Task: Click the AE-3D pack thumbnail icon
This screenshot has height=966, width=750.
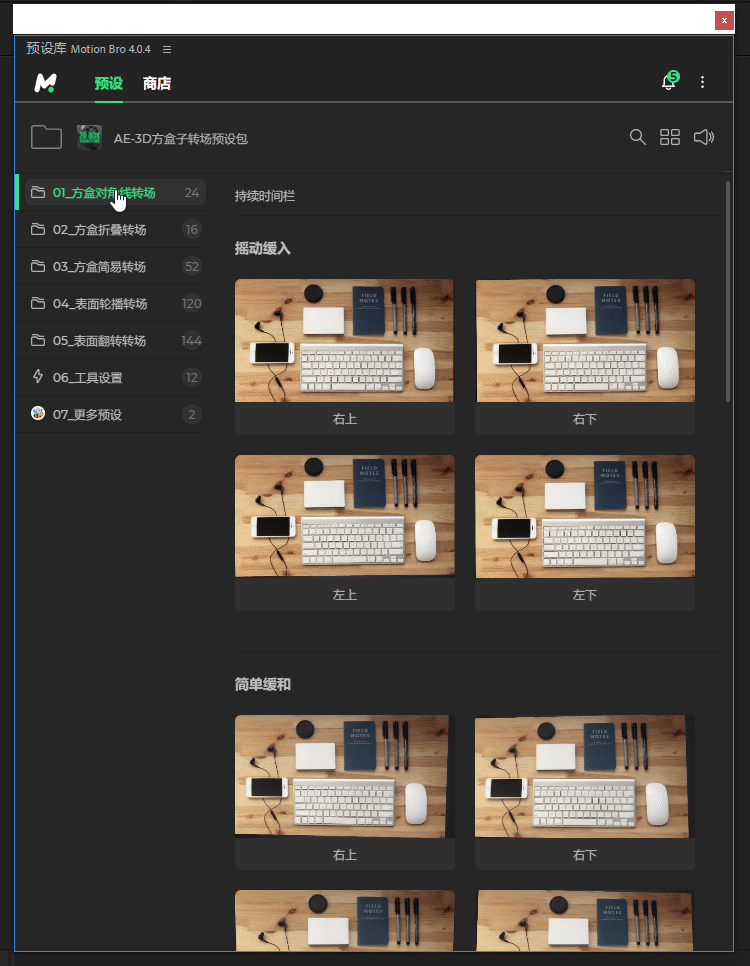Action: [89, 137]
